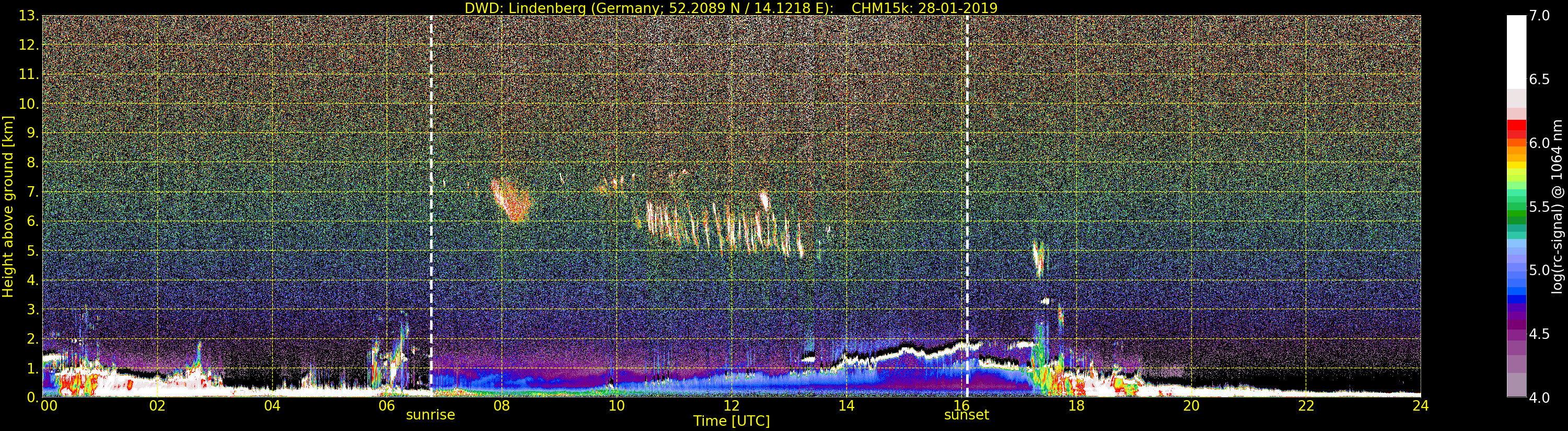Viewport: 1568px width, 431px height.
Task: Click the 'sunset' label below the axis
Action: 966,415
